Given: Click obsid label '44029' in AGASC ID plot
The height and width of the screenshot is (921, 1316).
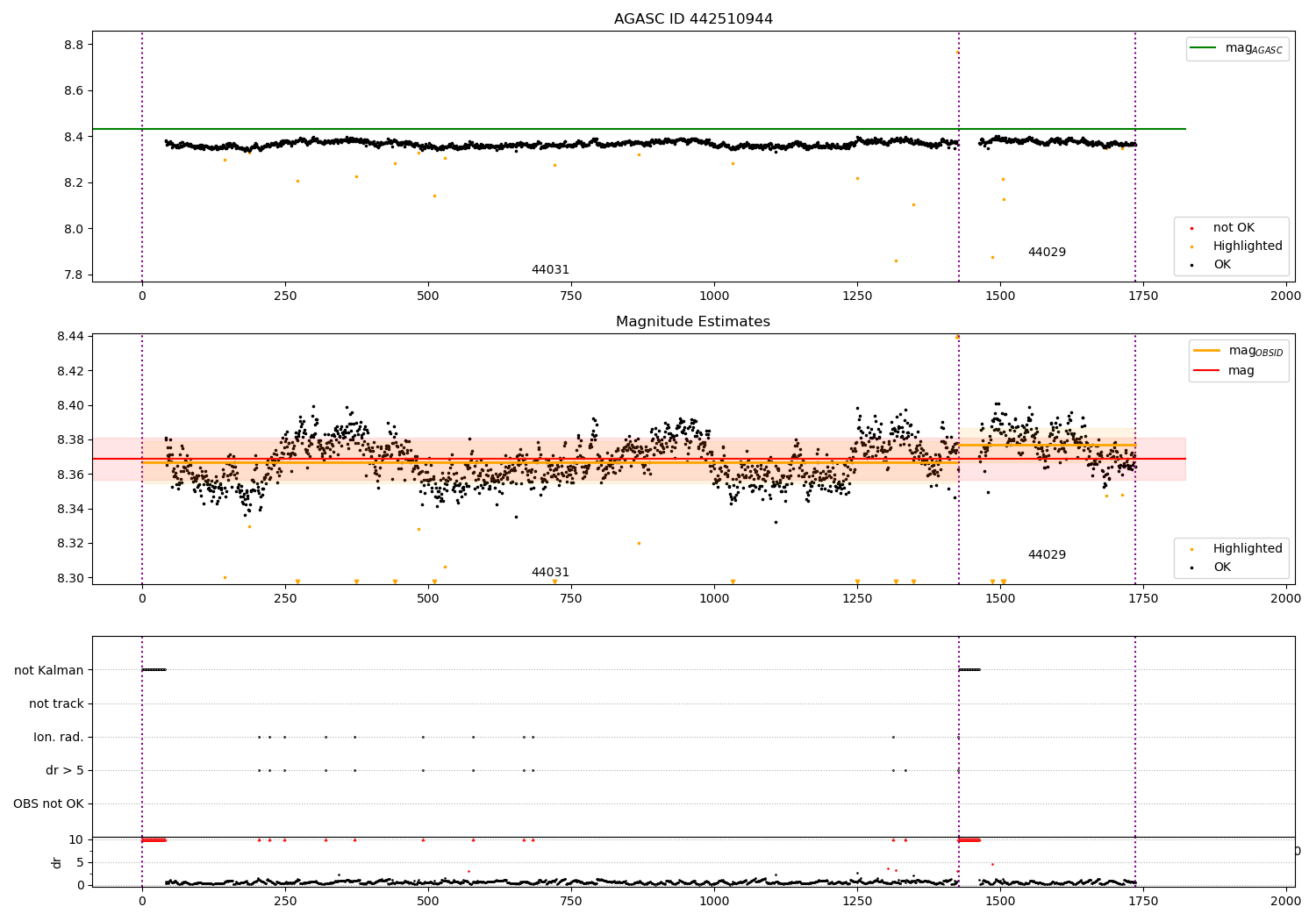Looking at the screenshot, I should [x=1047, y=253].
